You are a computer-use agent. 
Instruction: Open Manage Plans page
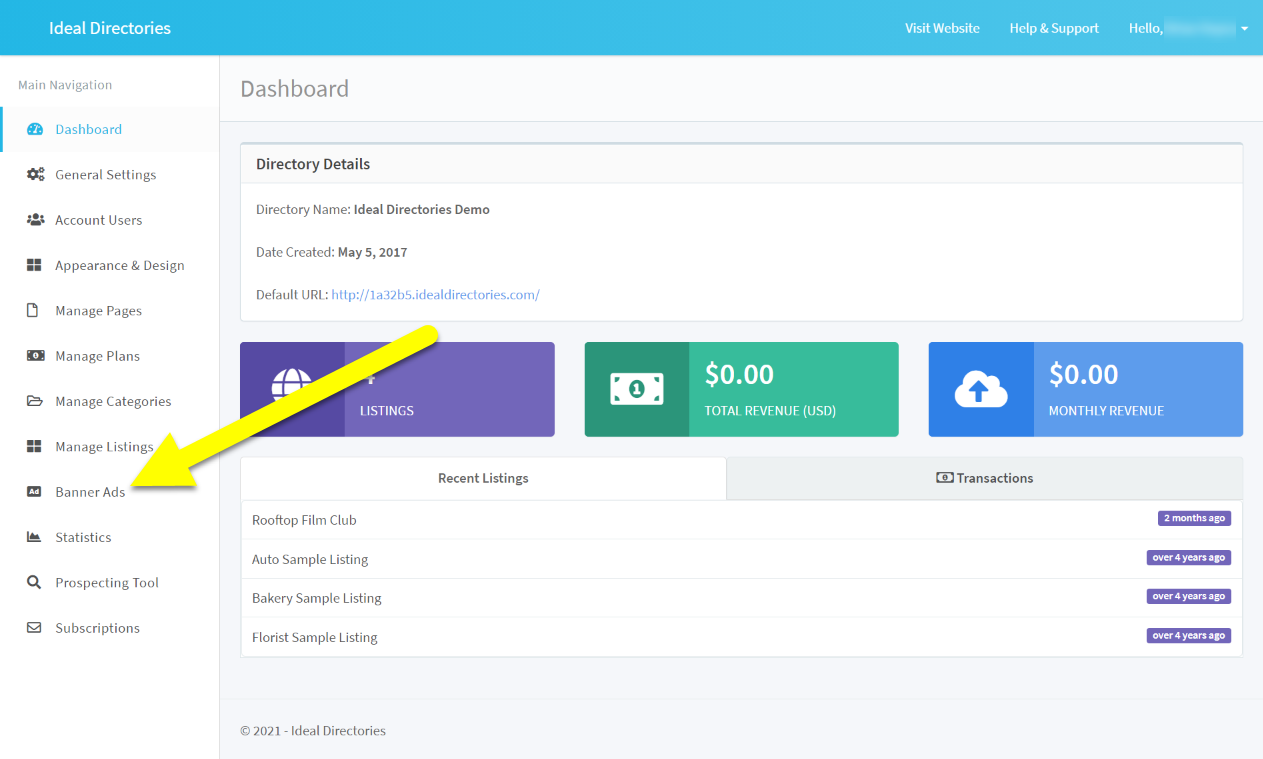pos(110,355)
